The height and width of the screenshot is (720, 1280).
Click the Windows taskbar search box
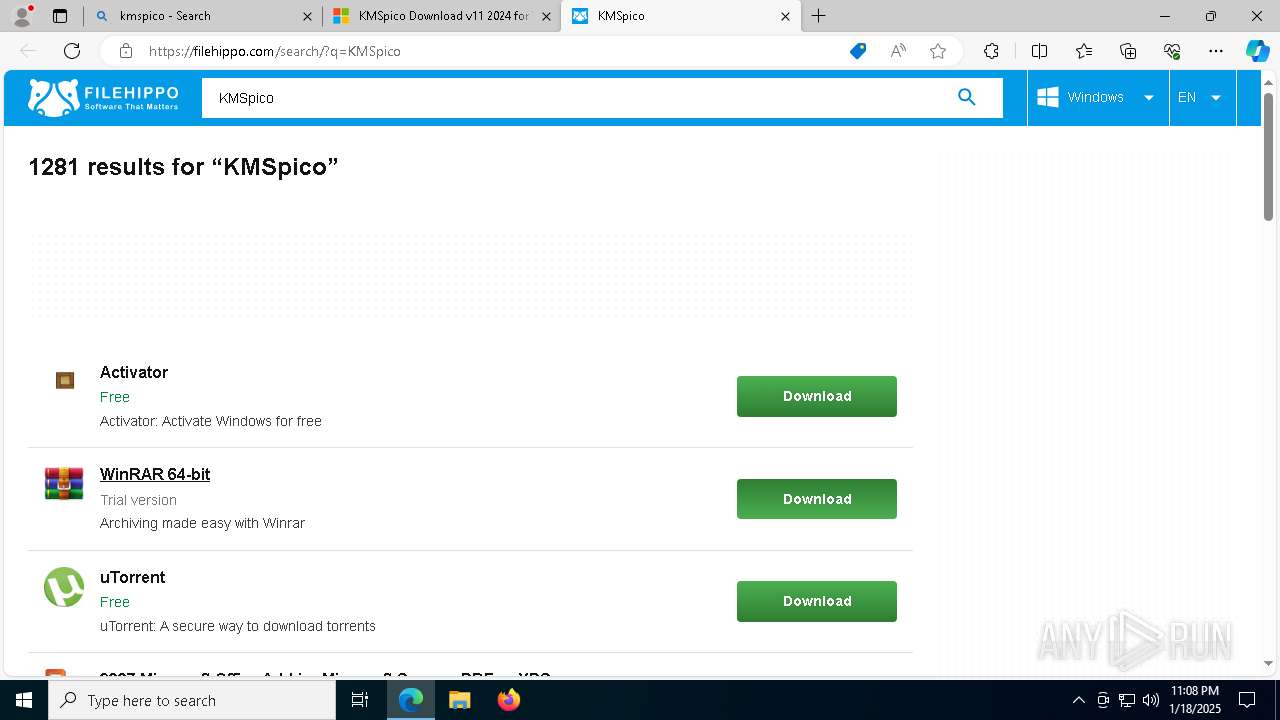tap(192, 700)
